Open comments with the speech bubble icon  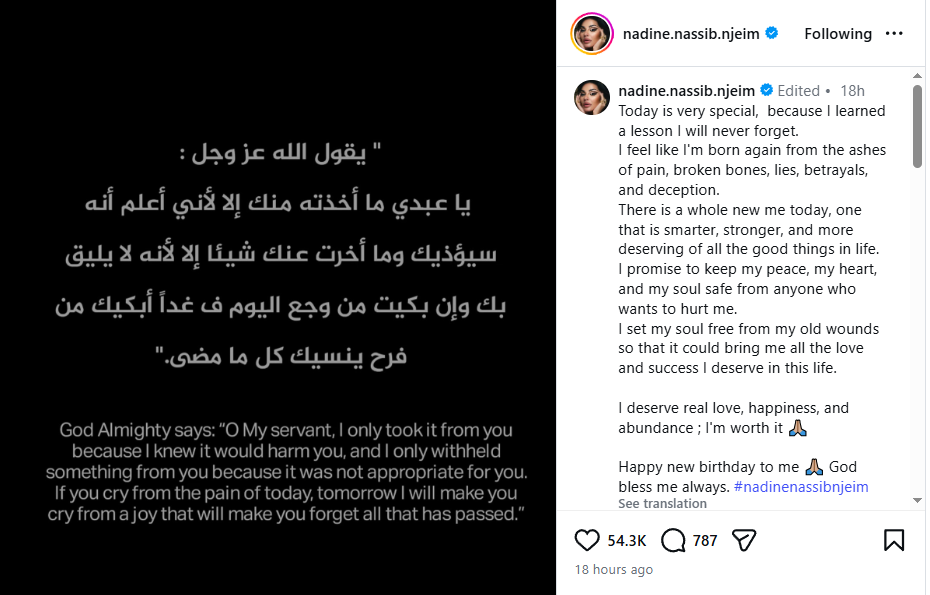pyautogui.click(x=674, y=541)
